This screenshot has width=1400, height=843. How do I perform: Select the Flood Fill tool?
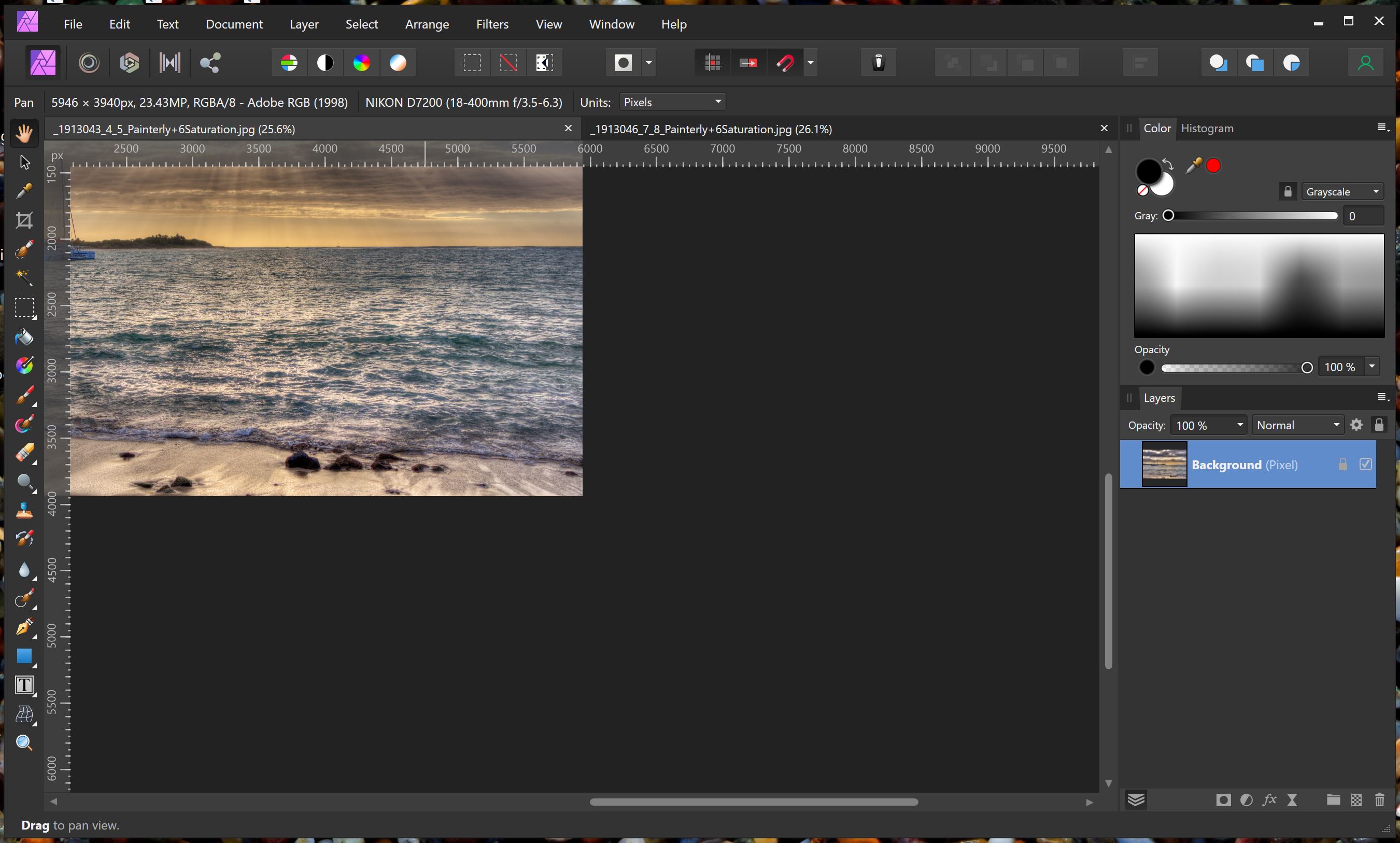[x=24, y=337]
